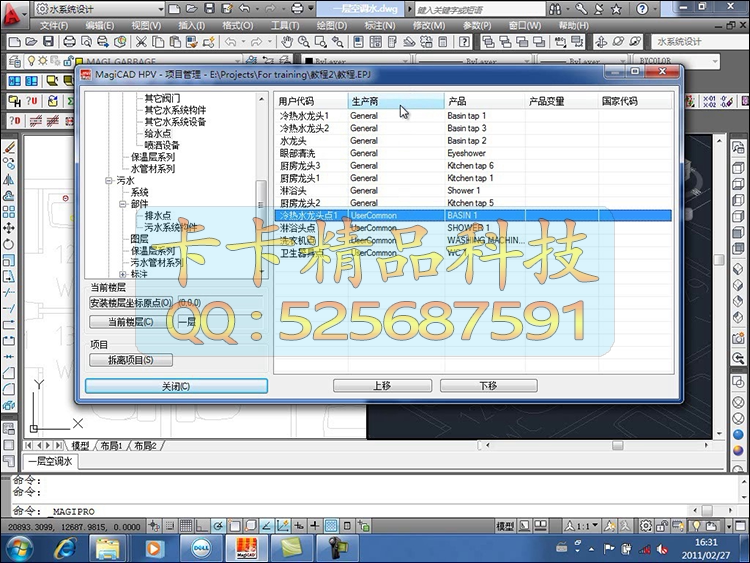Click the New drawing icon in standard toolbar
The width and height of the screenshot is (750, 563).
coord(14,42)
